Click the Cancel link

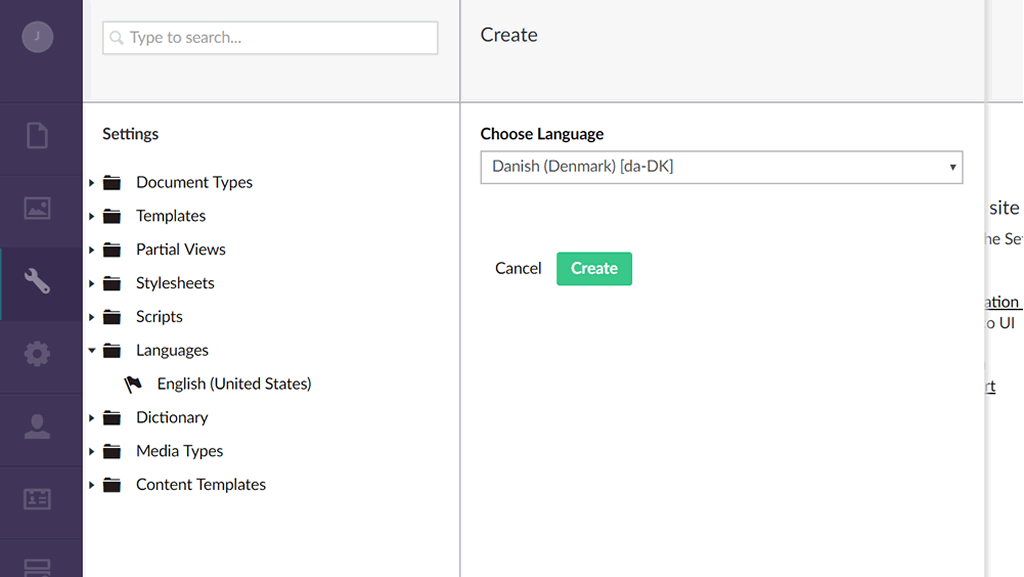click(518, 268)
